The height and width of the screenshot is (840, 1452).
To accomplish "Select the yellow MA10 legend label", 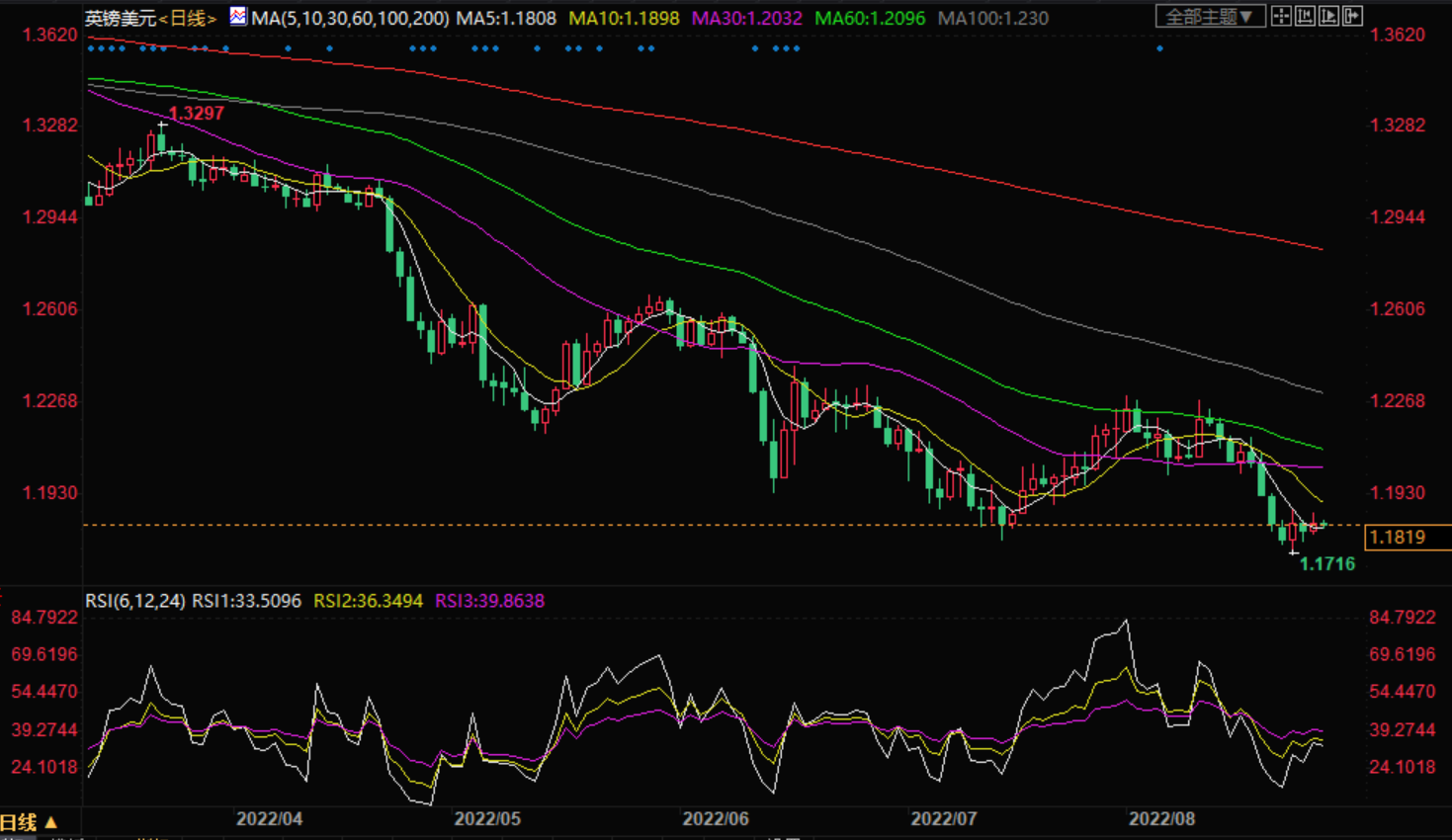I will pyautogui.click(x=623, y=18).
